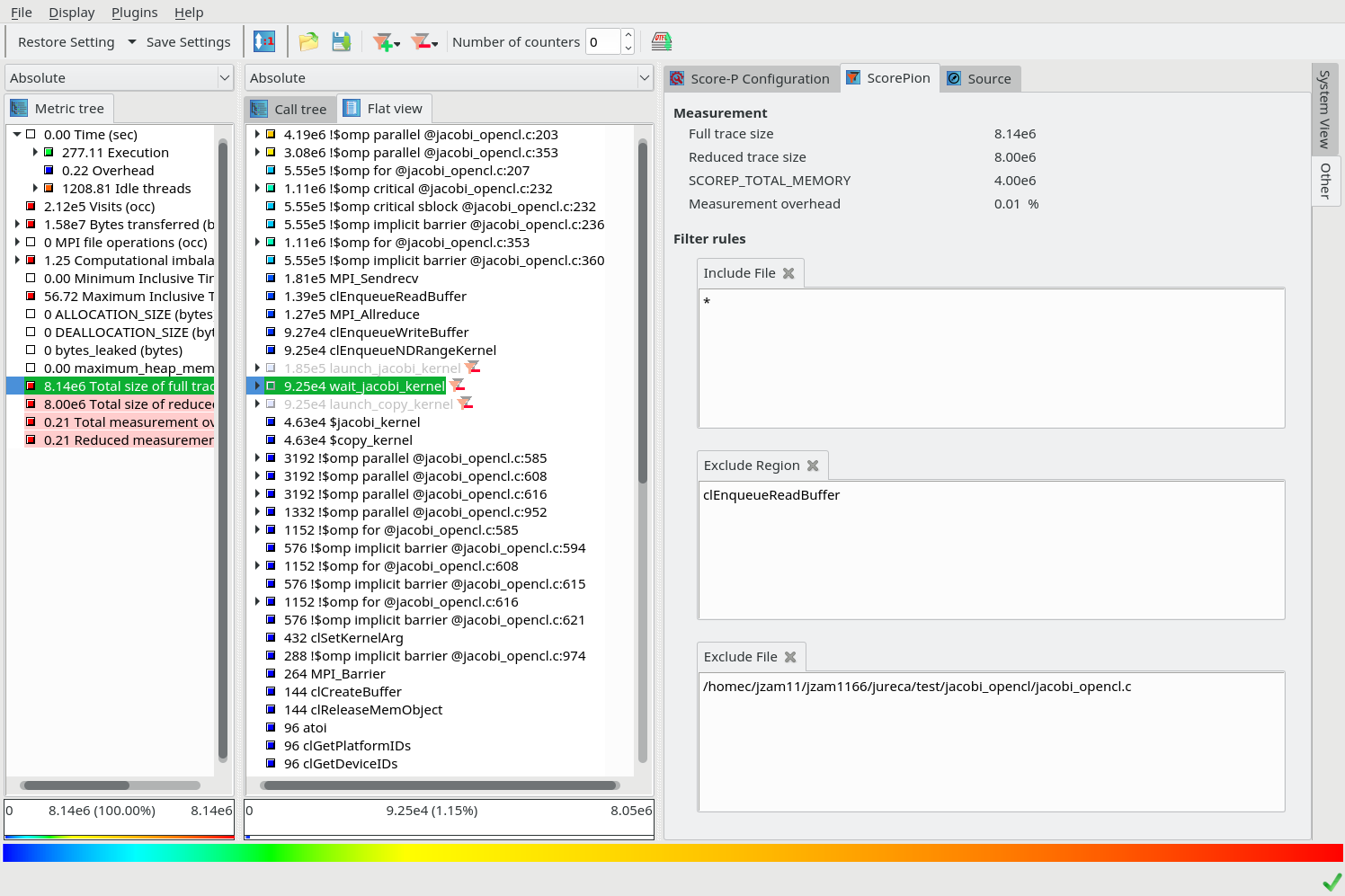This screenshot has width=1345, height=896.
Task: Expand the Idle threads metric node
Action: [x=35, y=188]
